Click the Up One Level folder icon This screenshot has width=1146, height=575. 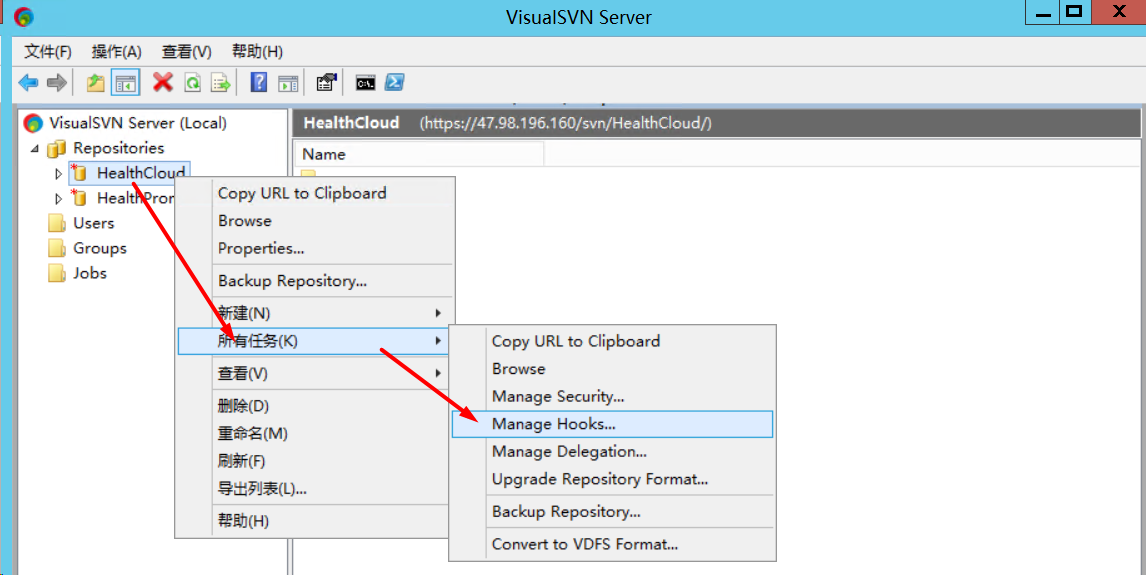pyautogui.click(x=96, y=83)
